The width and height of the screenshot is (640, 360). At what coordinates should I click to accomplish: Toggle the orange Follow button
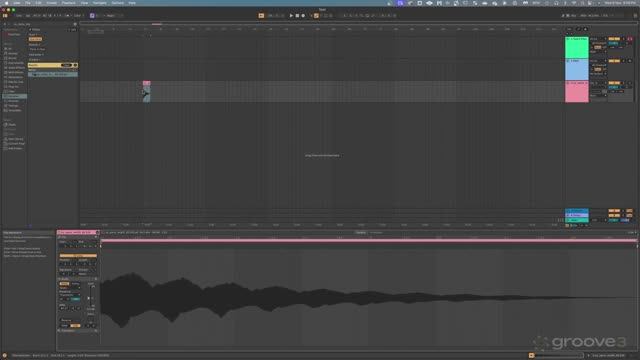pyautogui.click(x=261, y=16)
